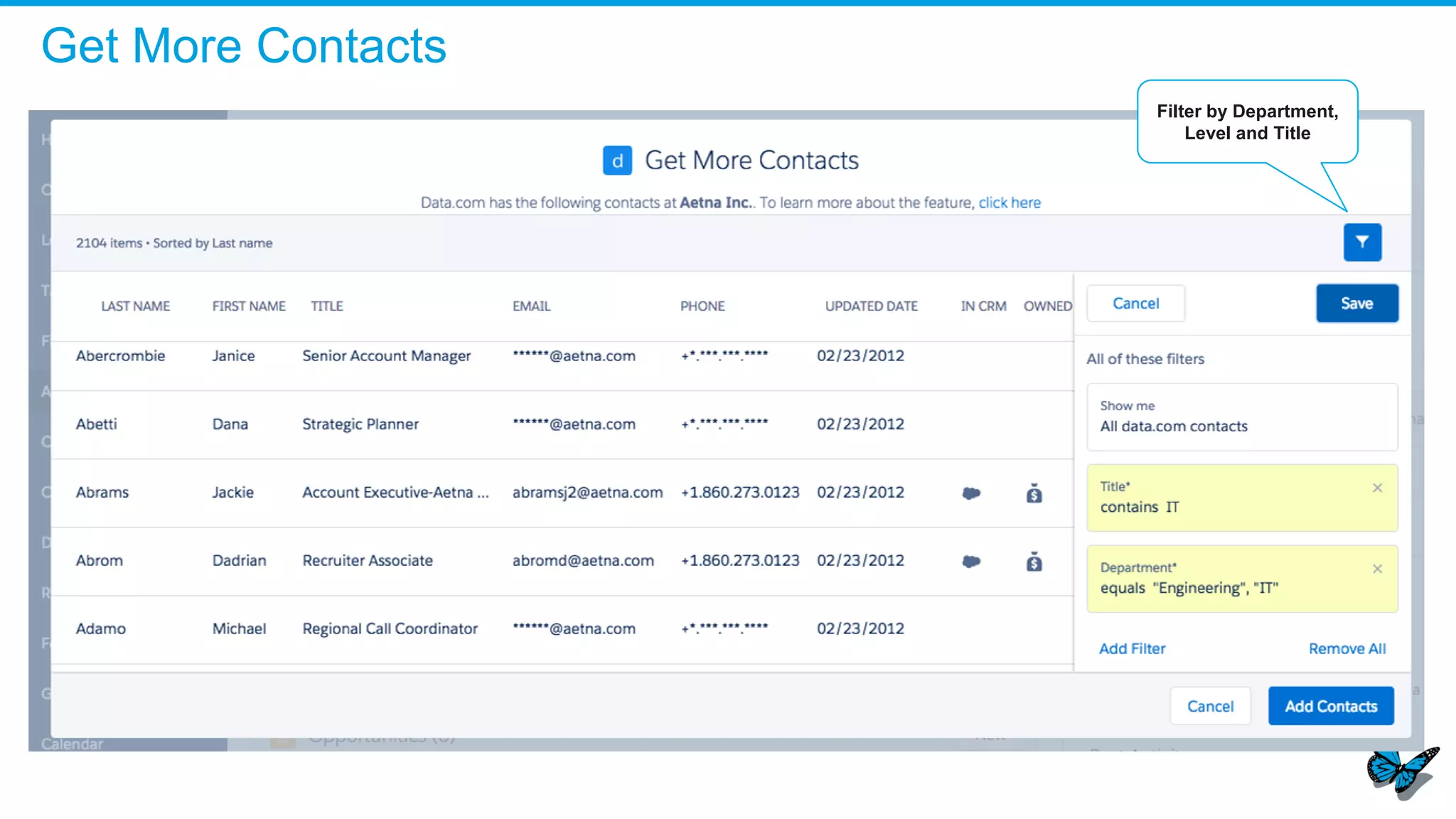Remove the Title contains IT filter
The height and width of the screenshot is (819, 1456).
tap(1377, 488)
